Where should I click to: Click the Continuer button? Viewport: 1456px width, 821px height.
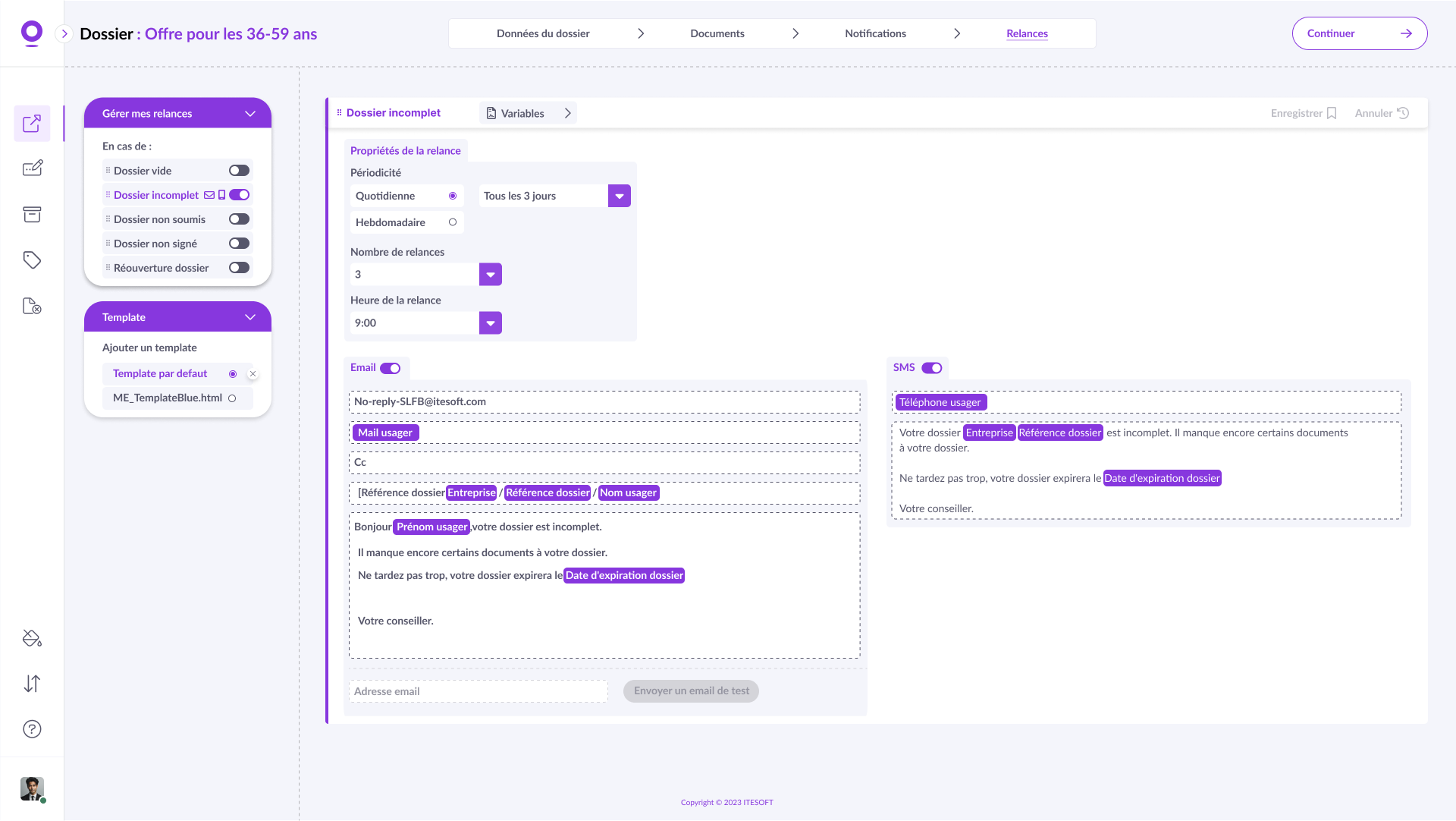pyautogui.click(x=1359, y=33)
